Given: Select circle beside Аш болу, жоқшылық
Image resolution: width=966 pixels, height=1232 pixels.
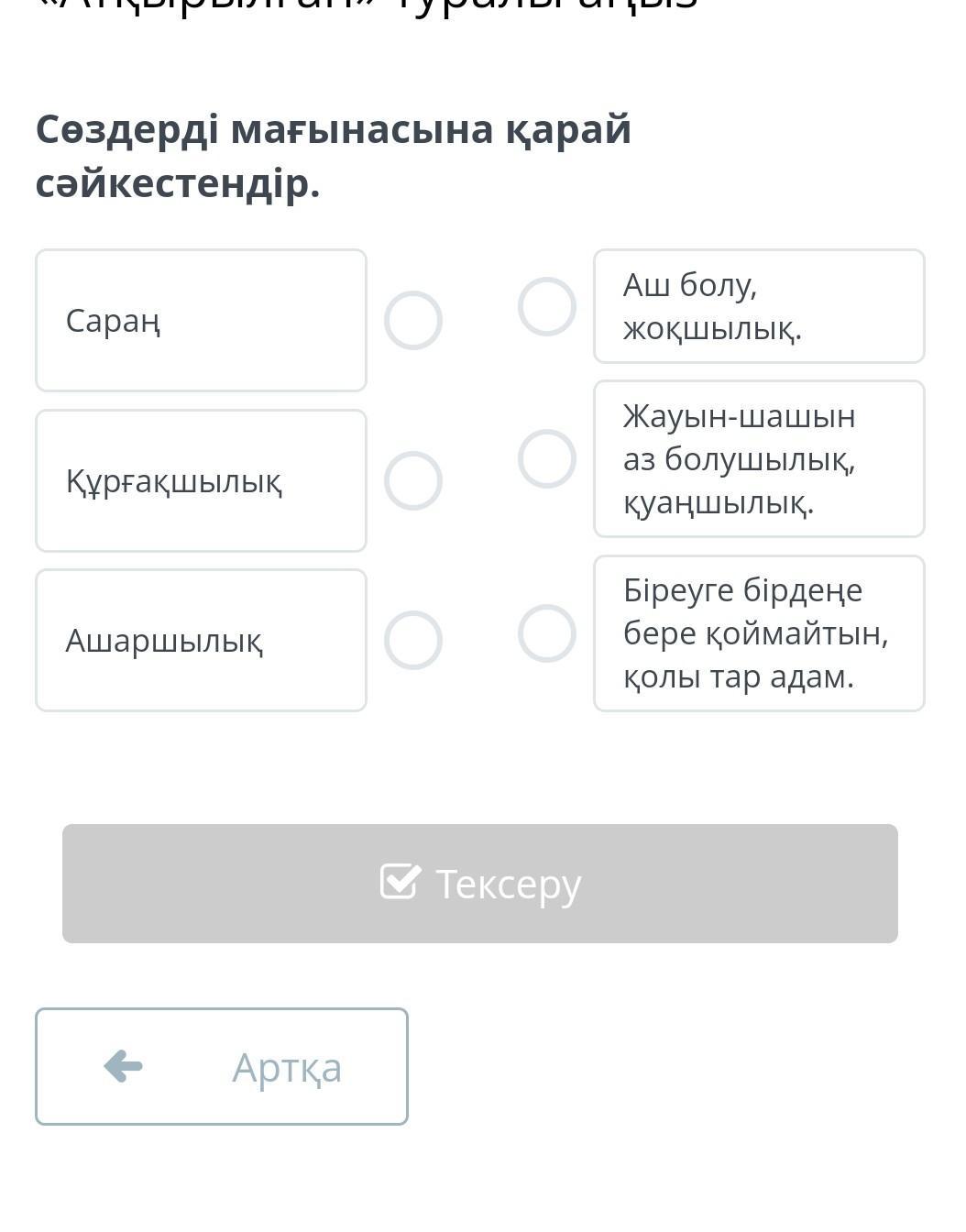Looking at the screenshot, I should click(547, 306).
